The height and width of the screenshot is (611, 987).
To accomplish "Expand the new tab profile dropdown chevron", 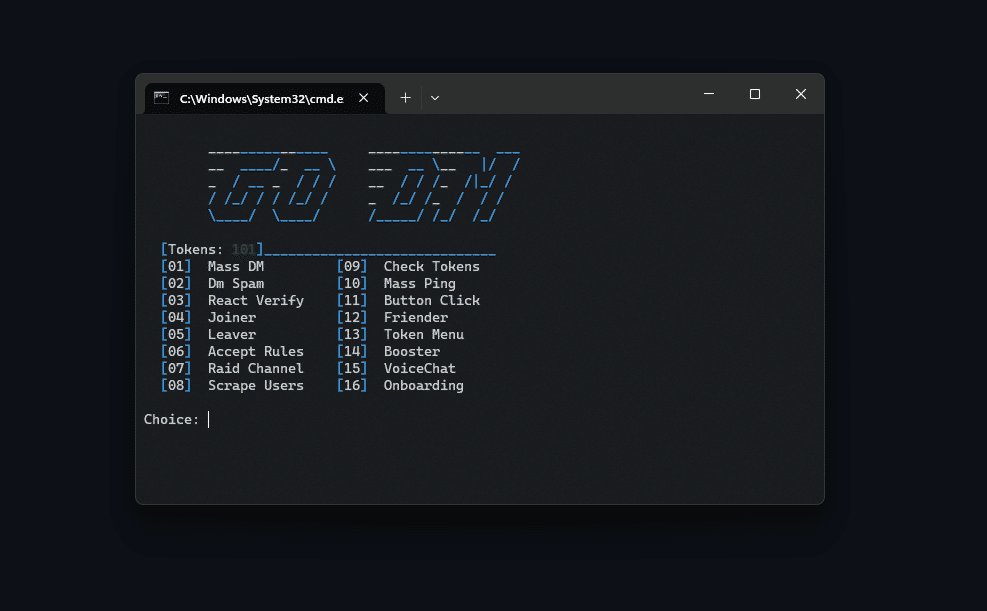I will point(435,98).
